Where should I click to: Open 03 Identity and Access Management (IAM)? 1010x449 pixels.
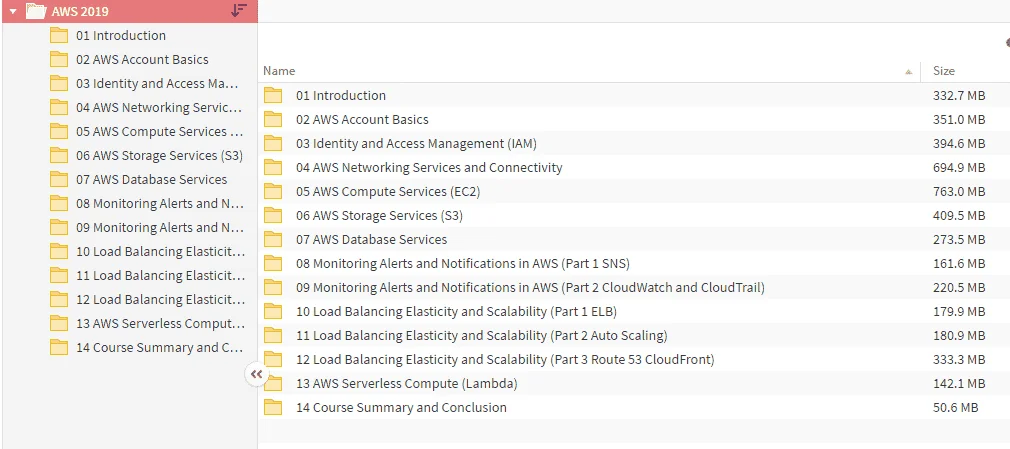416,143
